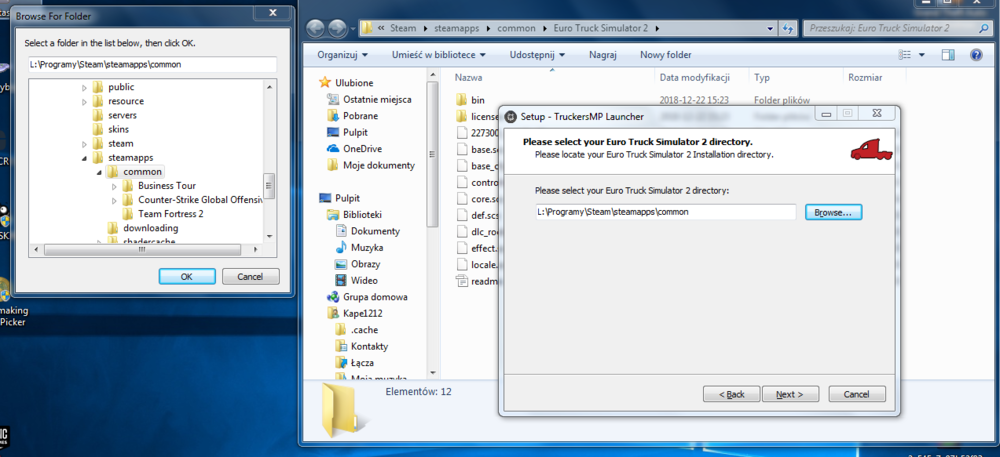Toggle the preview pane icon in toolbar

pos(948,55)
